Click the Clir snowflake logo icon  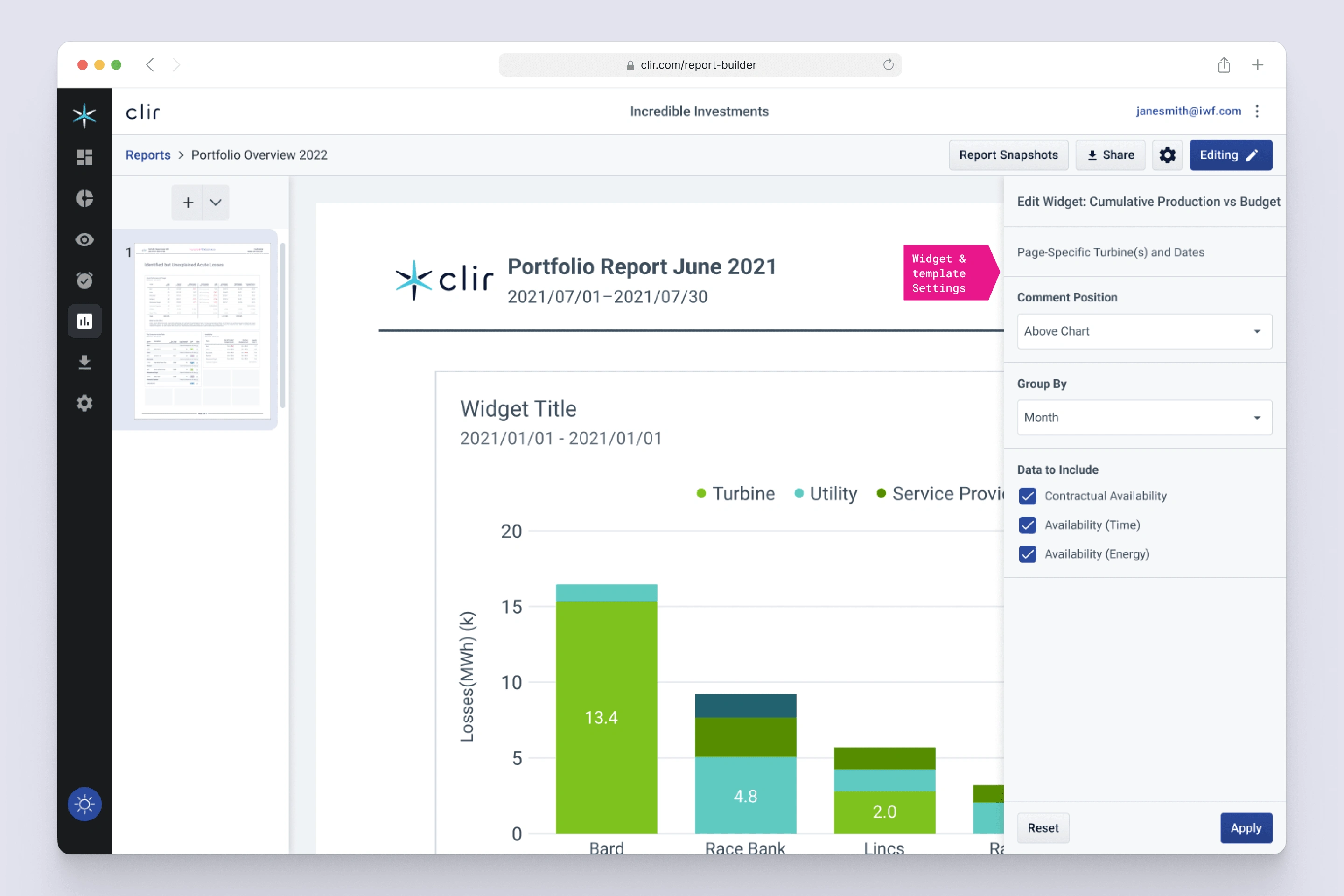(x=85, y=112)
